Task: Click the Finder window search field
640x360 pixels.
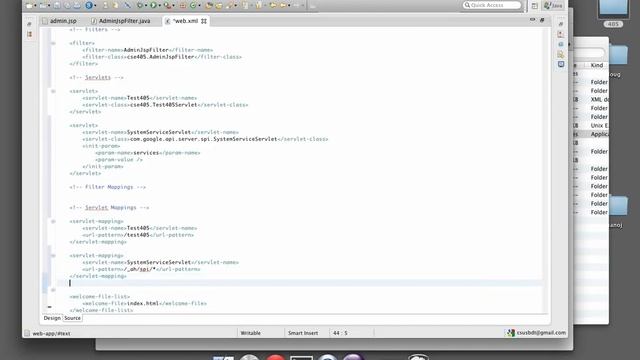Action: 589,53
